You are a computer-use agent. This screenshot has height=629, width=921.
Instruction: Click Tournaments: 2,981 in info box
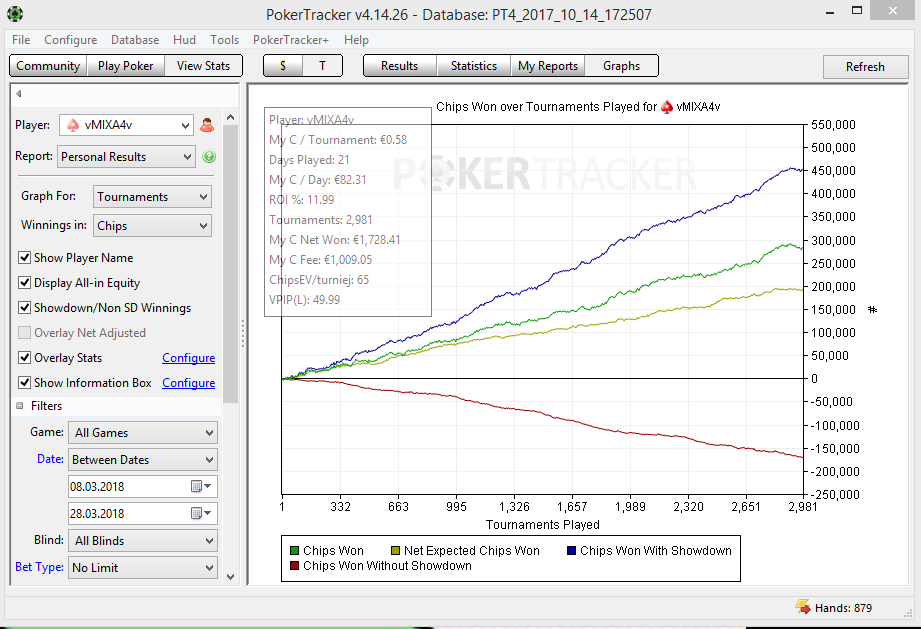pos(321,220)
